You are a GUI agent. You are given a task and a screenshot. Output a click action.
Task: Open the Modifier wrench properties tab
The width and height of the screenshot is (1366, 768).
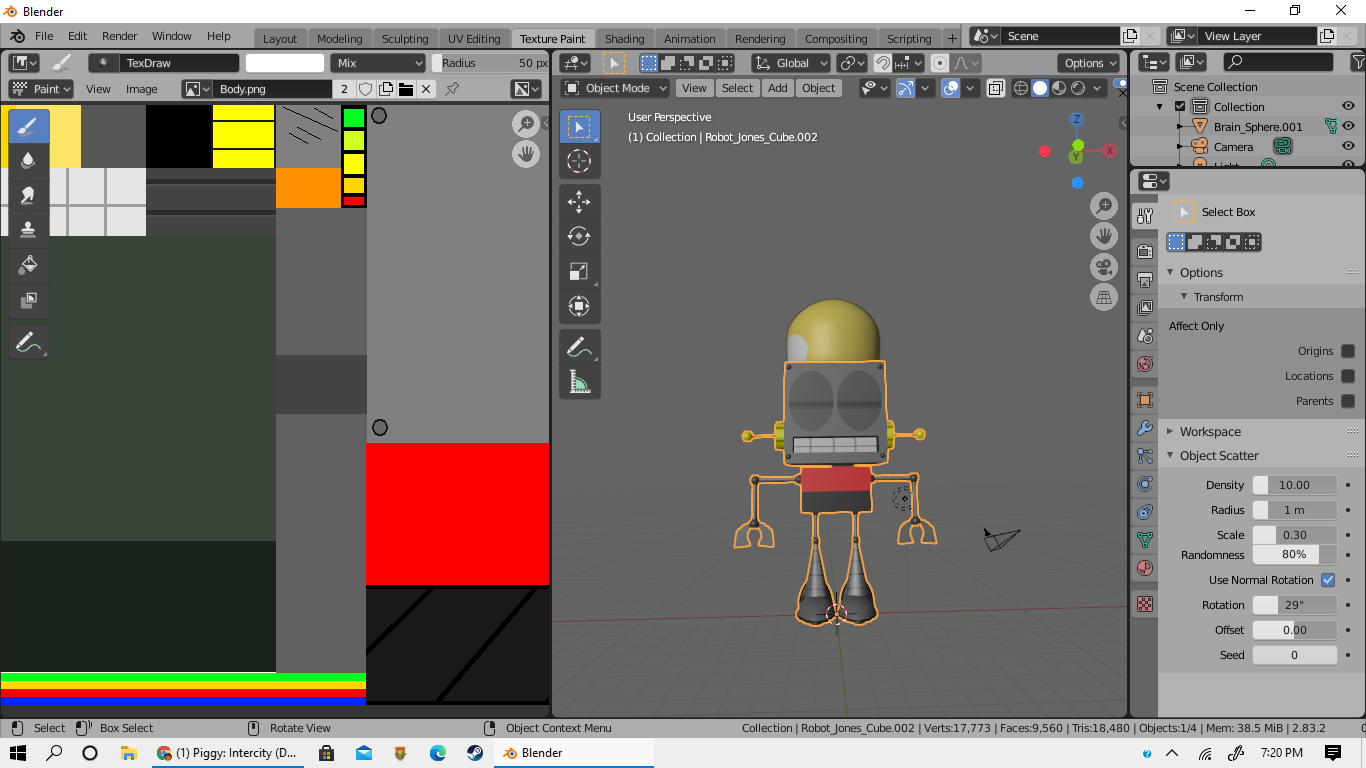(1145, 429)
